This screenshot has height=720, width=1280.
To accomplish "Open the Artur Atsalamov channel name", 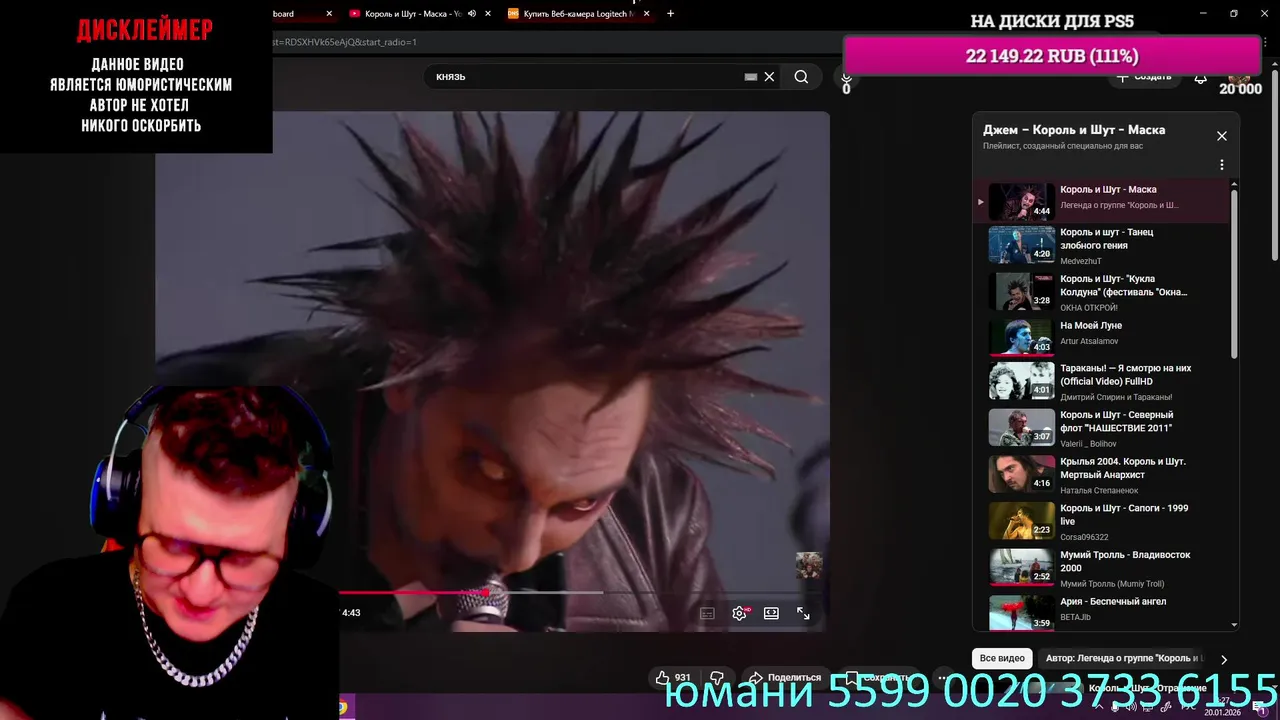I will pos(1089,341).
